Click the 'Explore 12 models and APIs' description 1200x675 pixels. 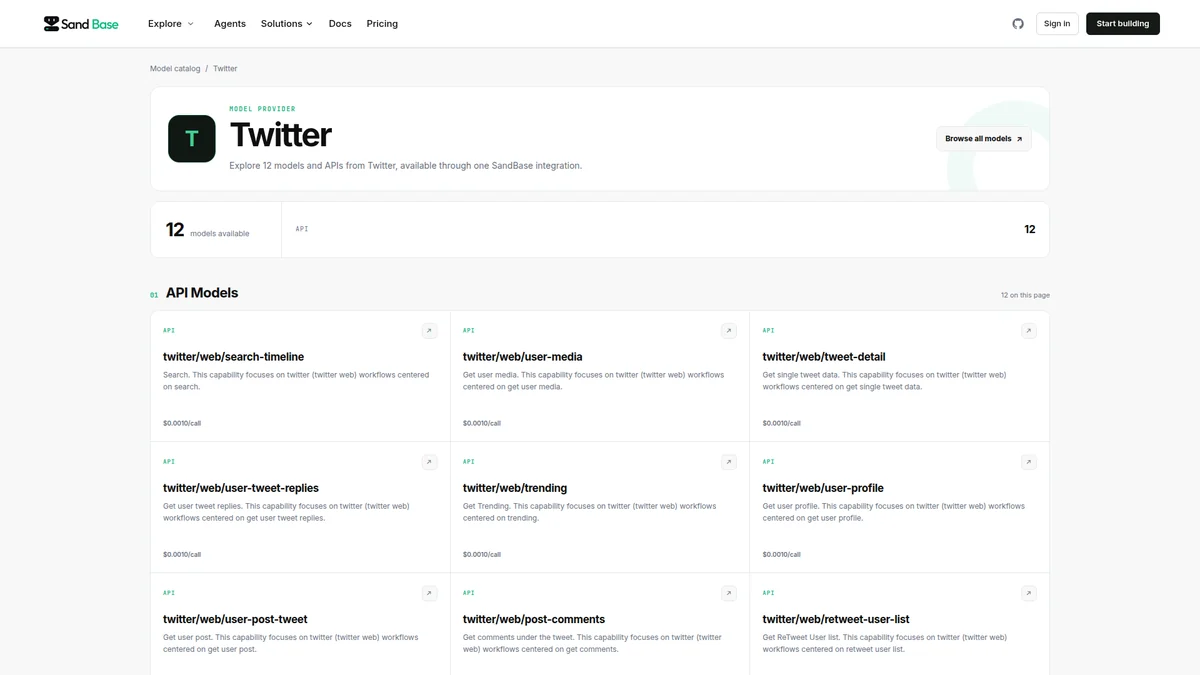point(405,166)
